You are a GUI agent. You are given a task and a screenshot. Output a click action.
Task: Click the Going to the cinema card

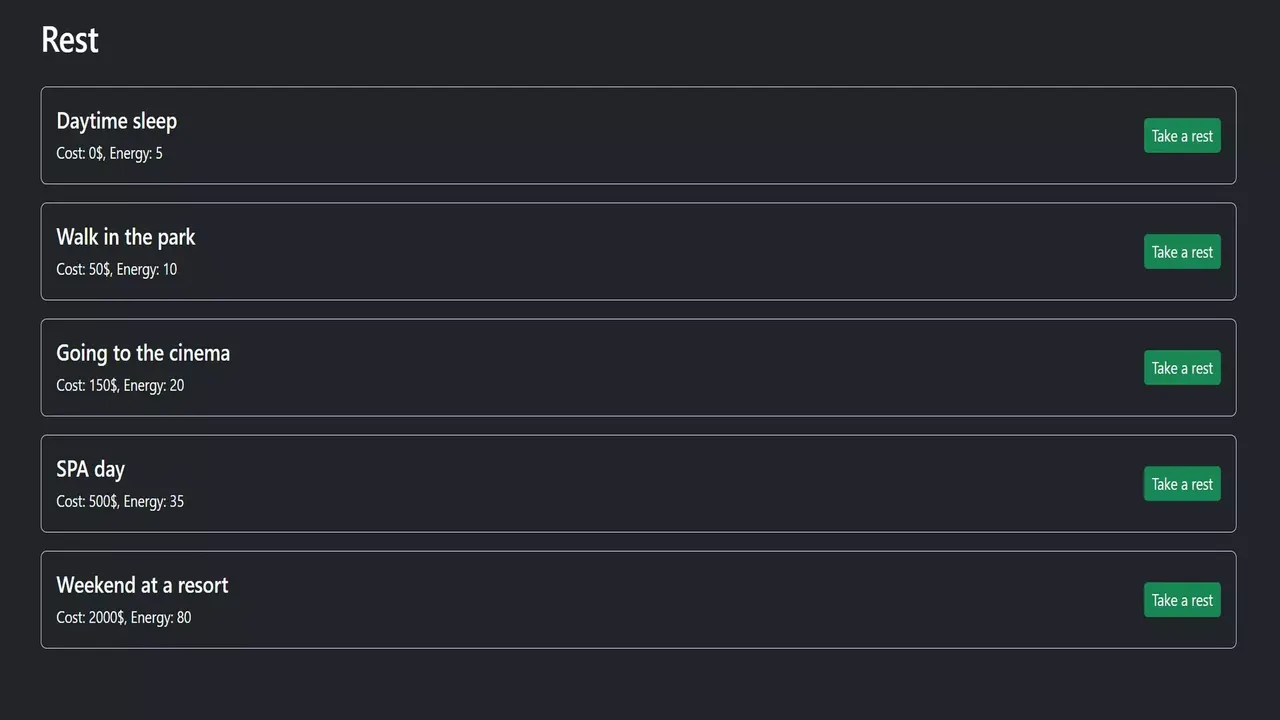click(x=638, y=367)
